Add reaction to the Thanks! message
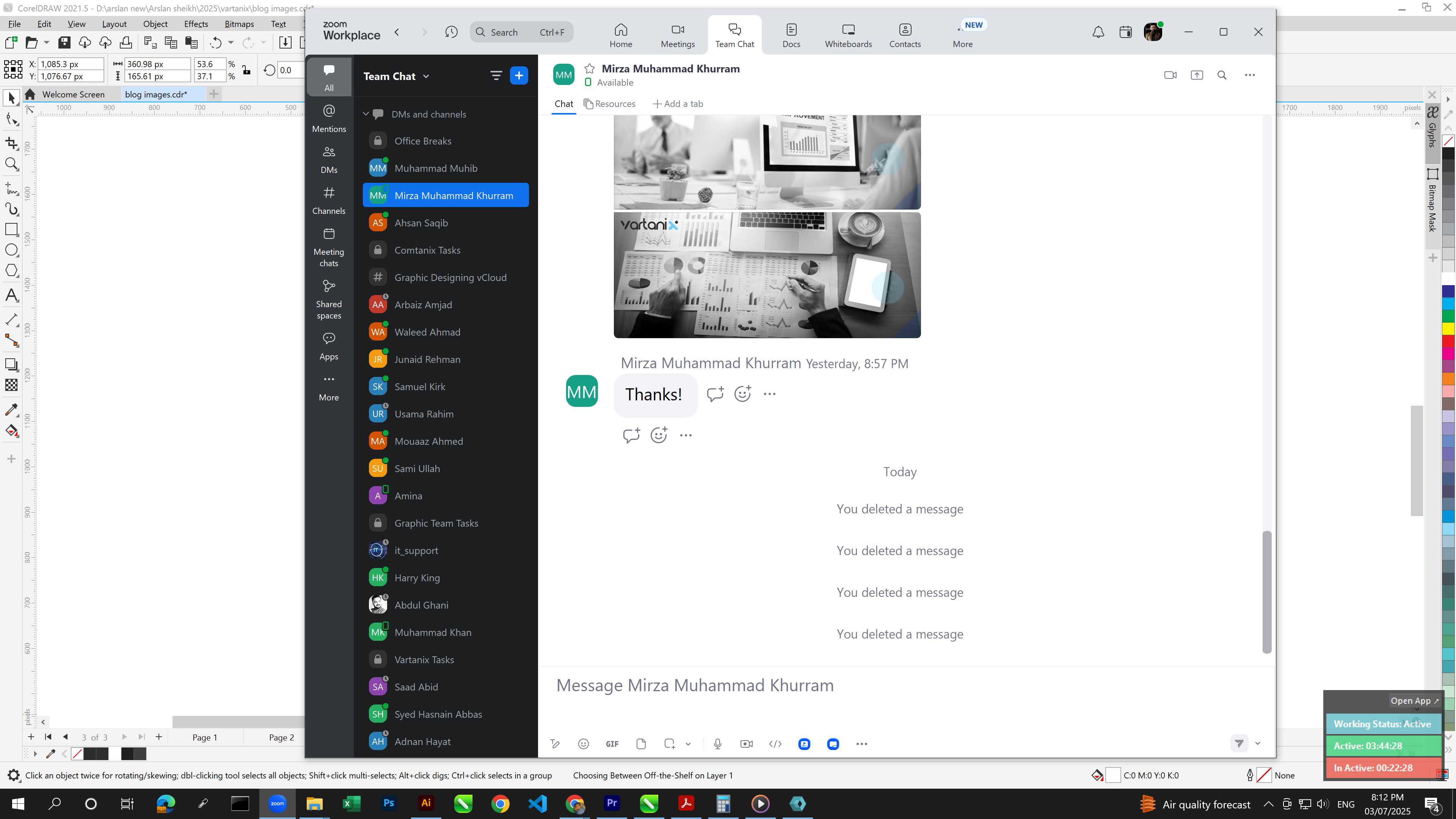This screenshot has height=819, width=1456. point(742,394)
